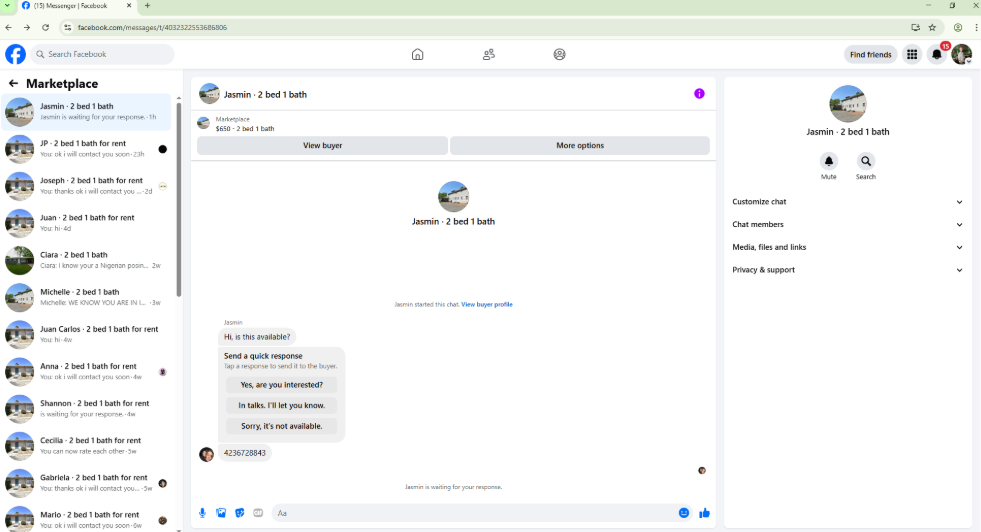
Task: Open Shannon · 2 bed 1 bath for rent chat
Action: pyautogui.click(x=86, y=409)
